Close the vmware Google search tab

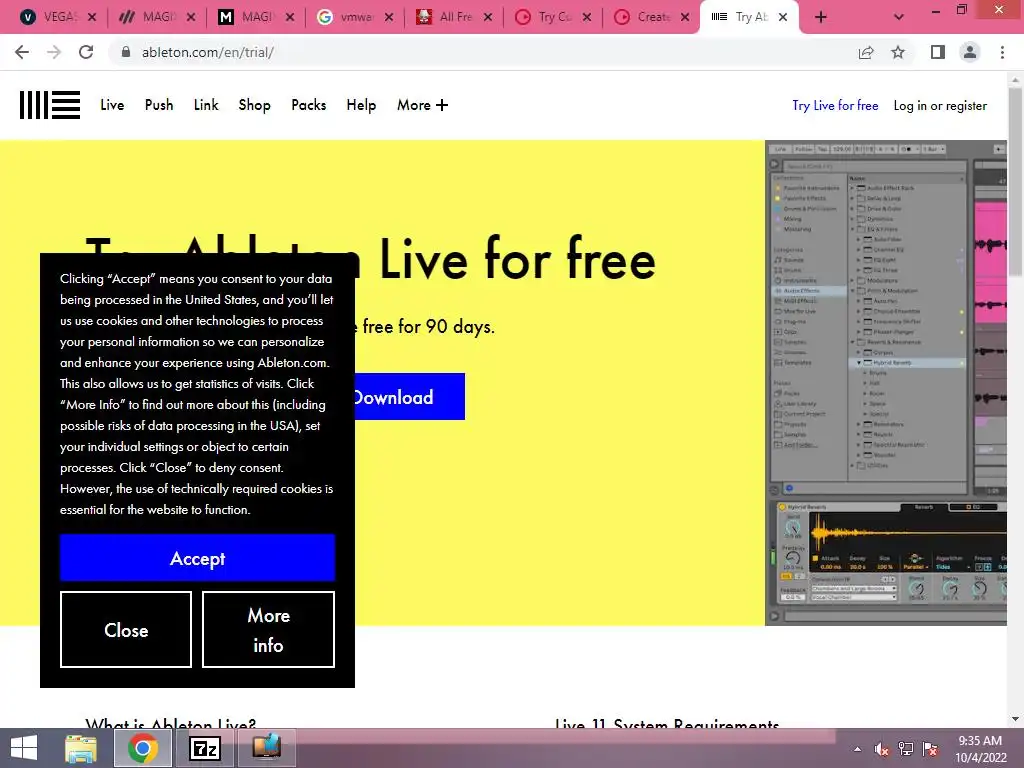point(389,17)
